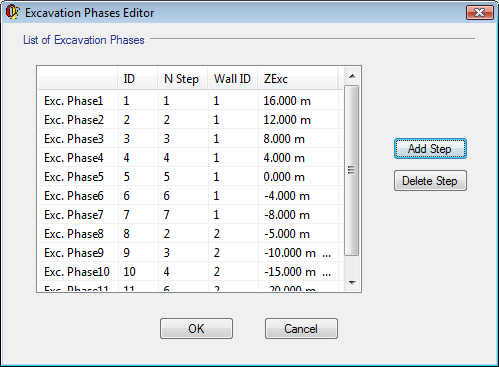Click the scrollbar down arrow
499x367 pixels.
(352, 283)
